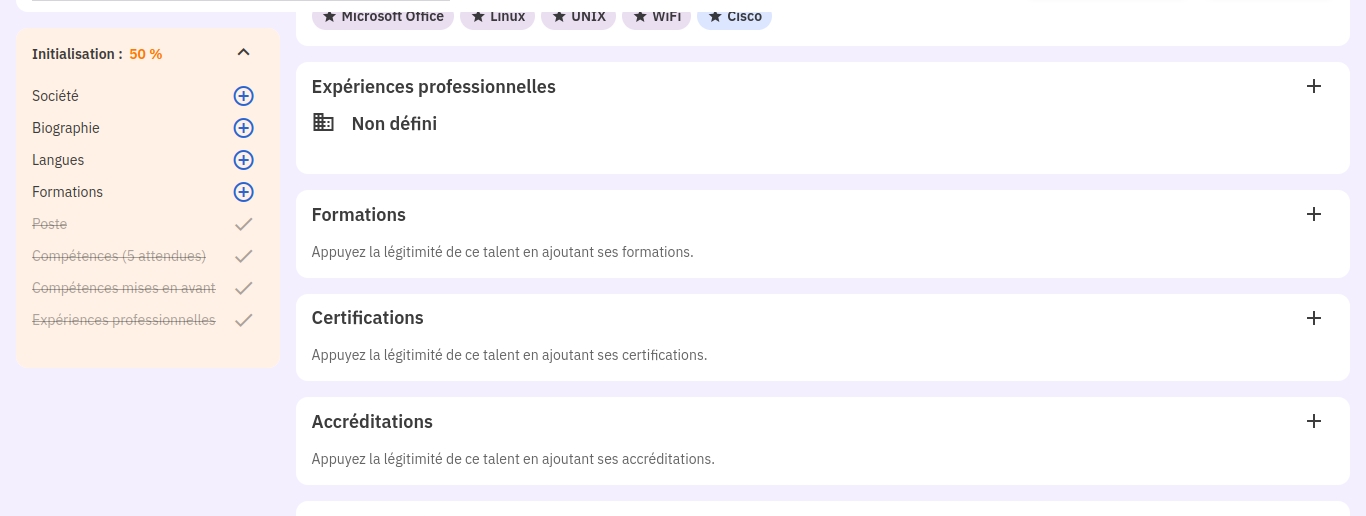The width and height of the screenshot is (1366, 516).
Task: Add Langues via circled plus icon
Action: (243, 160)
